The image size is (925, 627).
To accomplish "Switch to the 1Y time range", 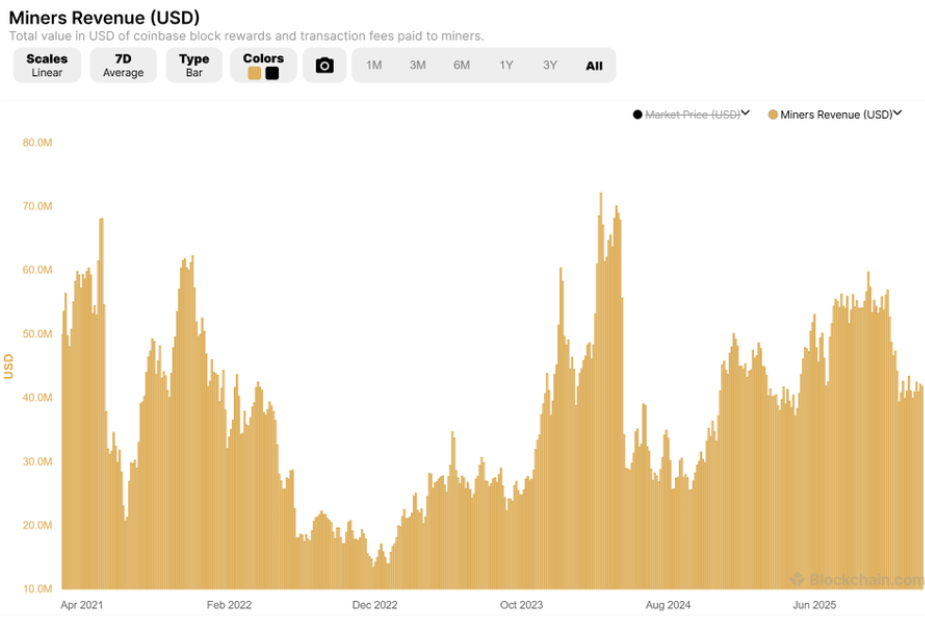I will coord(506,64).
